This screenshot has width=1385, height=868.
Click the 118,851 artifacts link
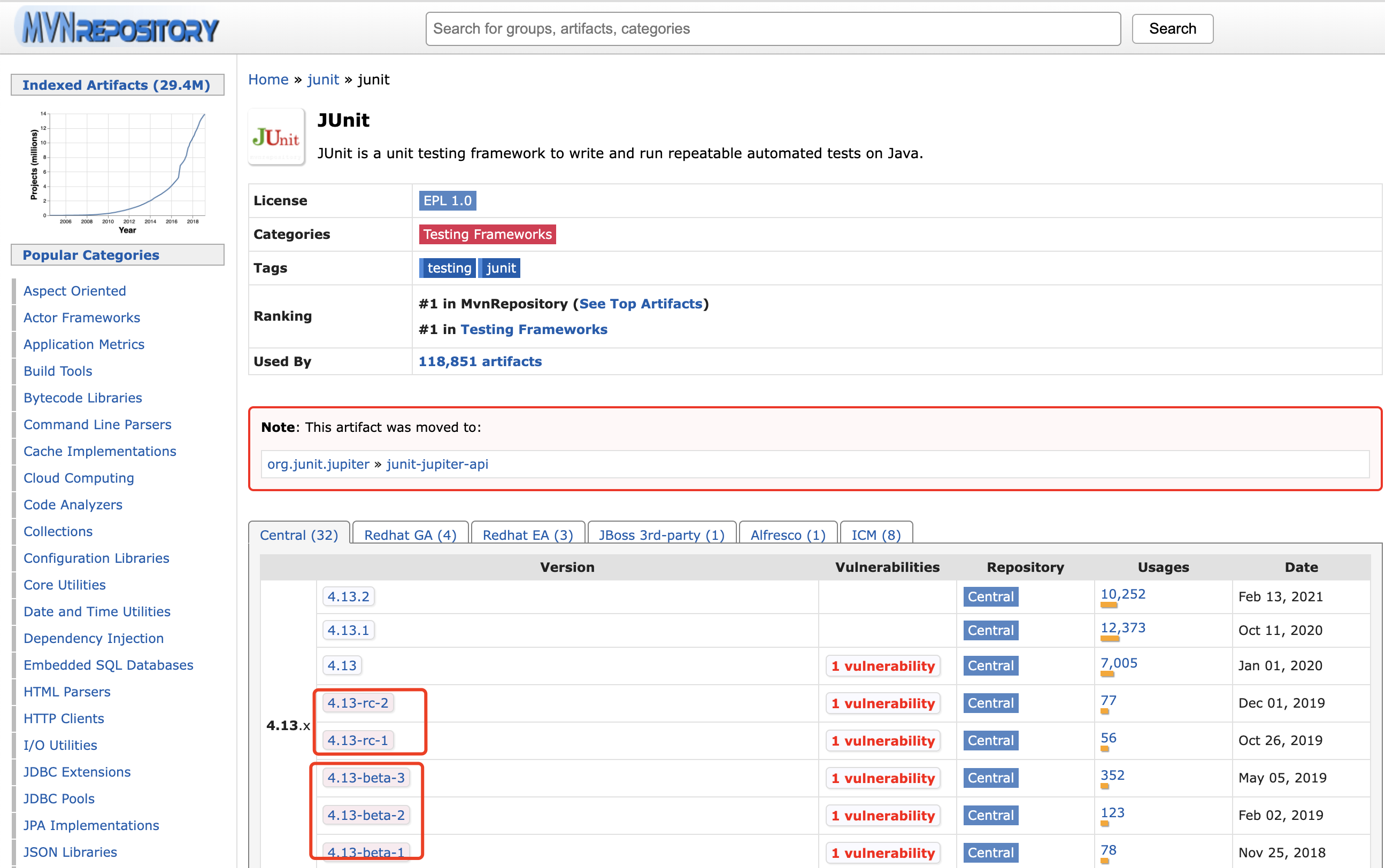[480, 361]
